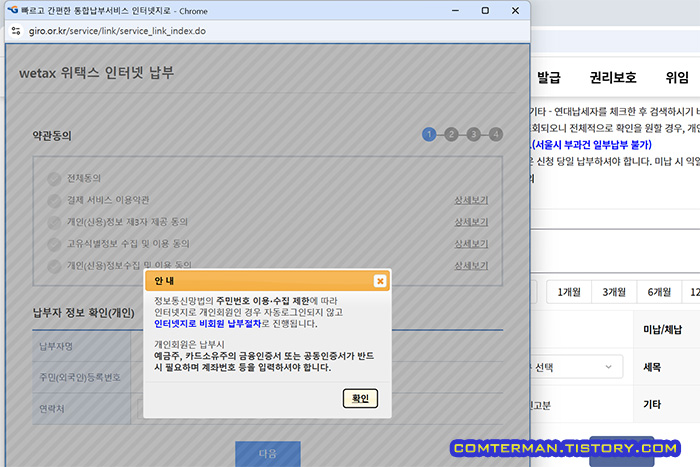Click the 확인 button in the notice dialog
This screenshot has height=467, width=700.
point(360,398)
